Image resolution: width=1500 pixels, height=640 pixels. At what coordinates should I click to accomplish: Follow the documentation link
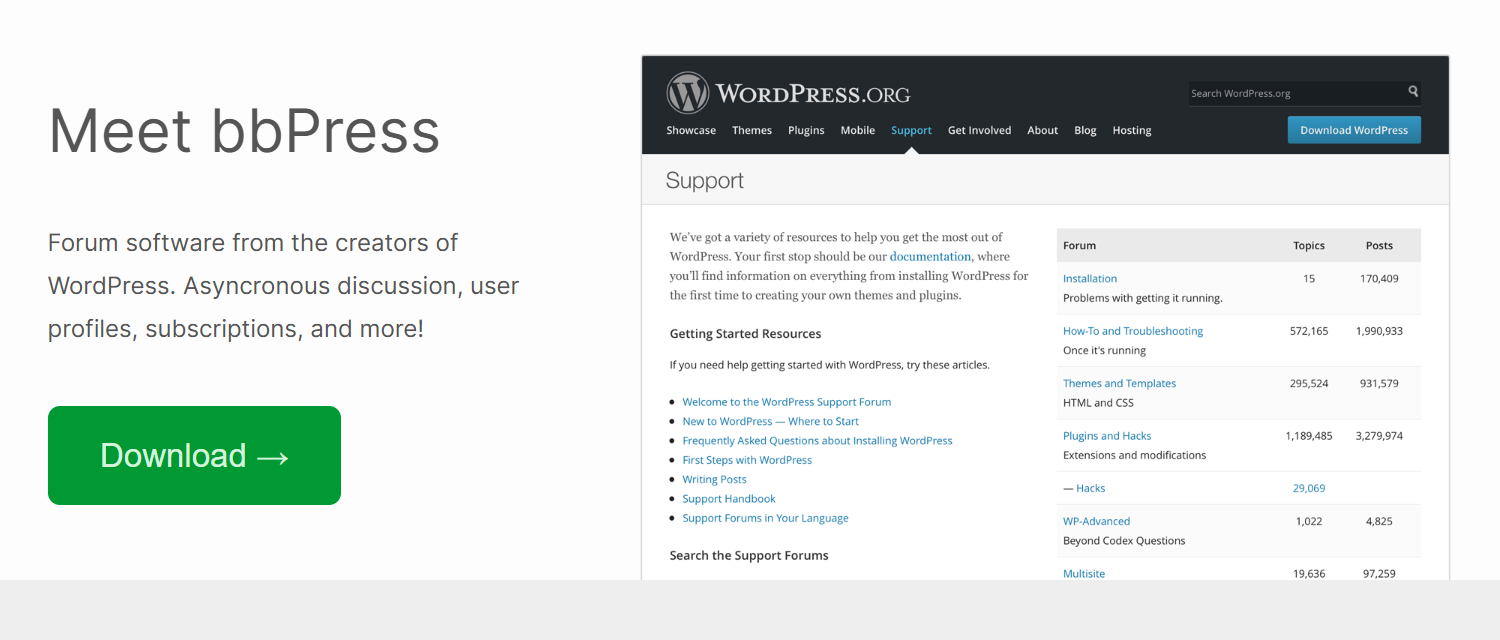point(930,257)
